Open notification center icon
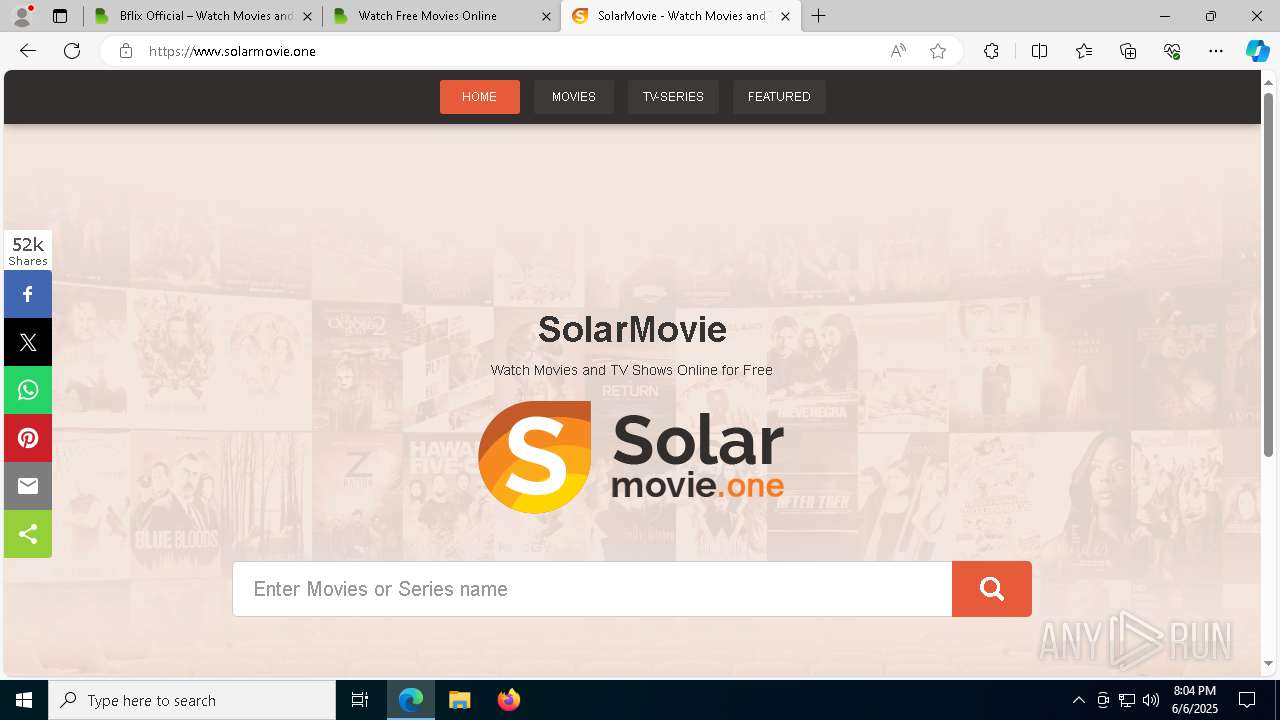Screen dimensions: 1280x720 click(x=1247, y=700)
